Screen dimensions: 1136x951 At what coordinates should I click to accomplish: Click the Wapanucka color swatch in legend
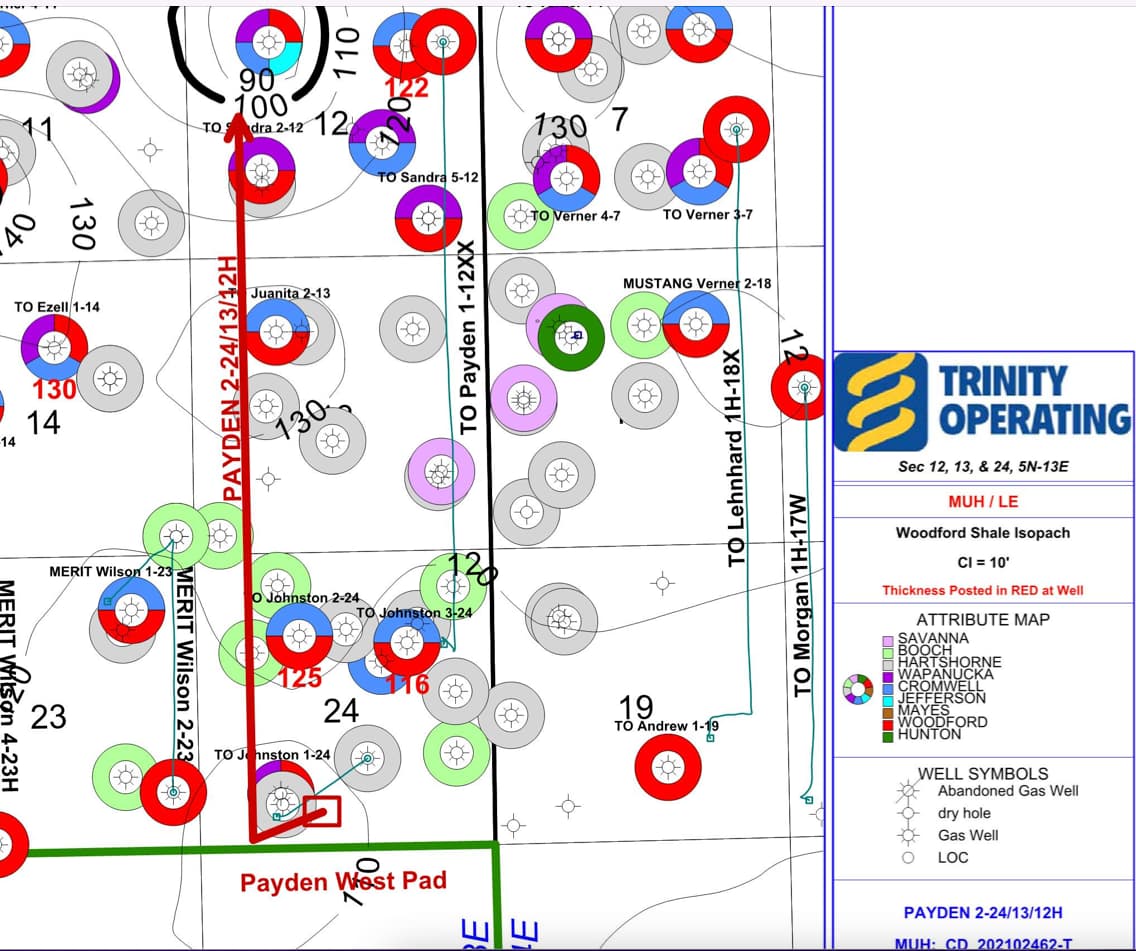[x=888, y=675]
